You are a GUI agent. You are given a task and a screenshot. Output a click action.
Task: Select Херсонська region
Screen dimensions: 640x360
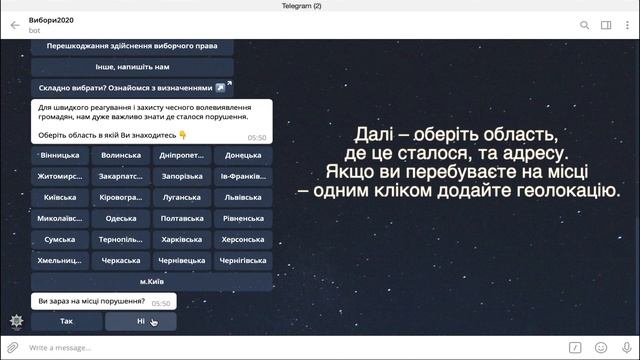pyautogui.click(x=243, y=240)
